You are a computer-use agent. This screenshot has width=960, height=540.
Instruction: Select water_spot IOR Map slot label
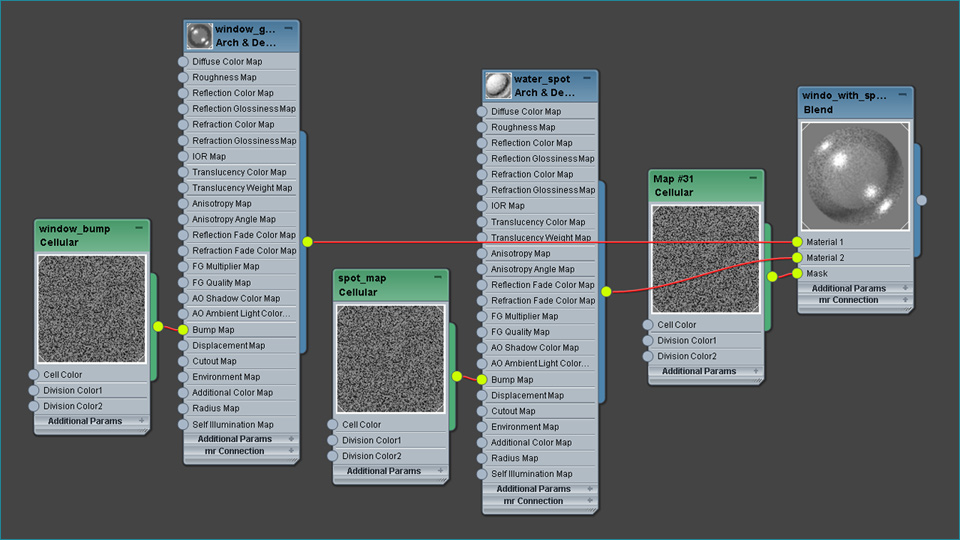click(x=508, y=206)
